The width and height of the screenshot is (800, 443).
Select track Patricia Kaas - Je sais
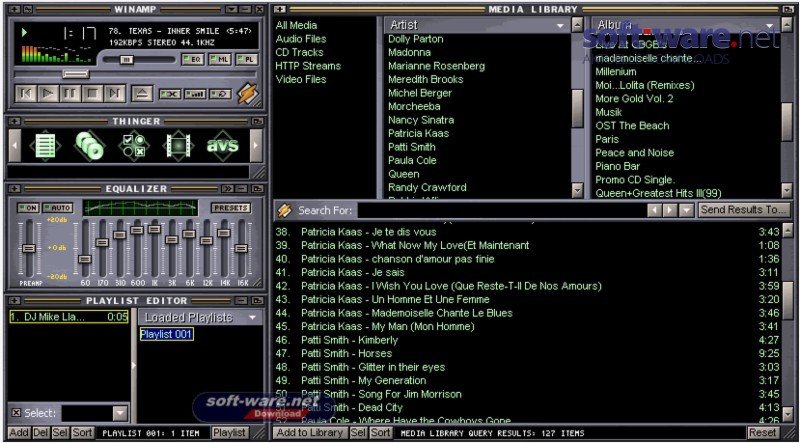click(353, 272)
